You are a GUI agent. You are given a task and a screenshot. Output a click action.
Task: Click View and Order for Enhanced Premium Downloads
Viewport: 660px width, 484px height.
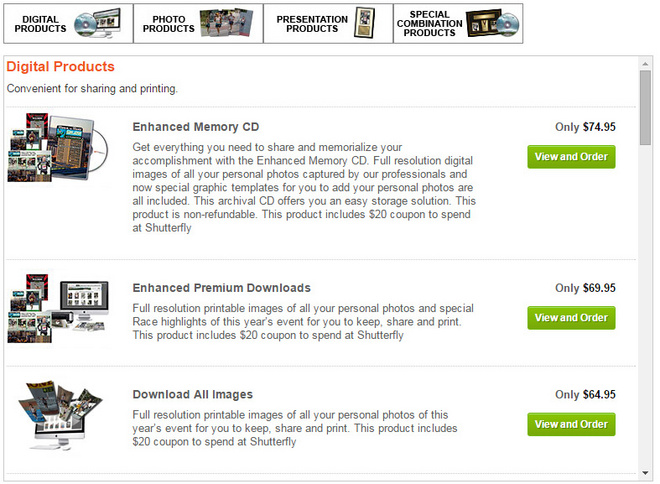click(571, 318)
